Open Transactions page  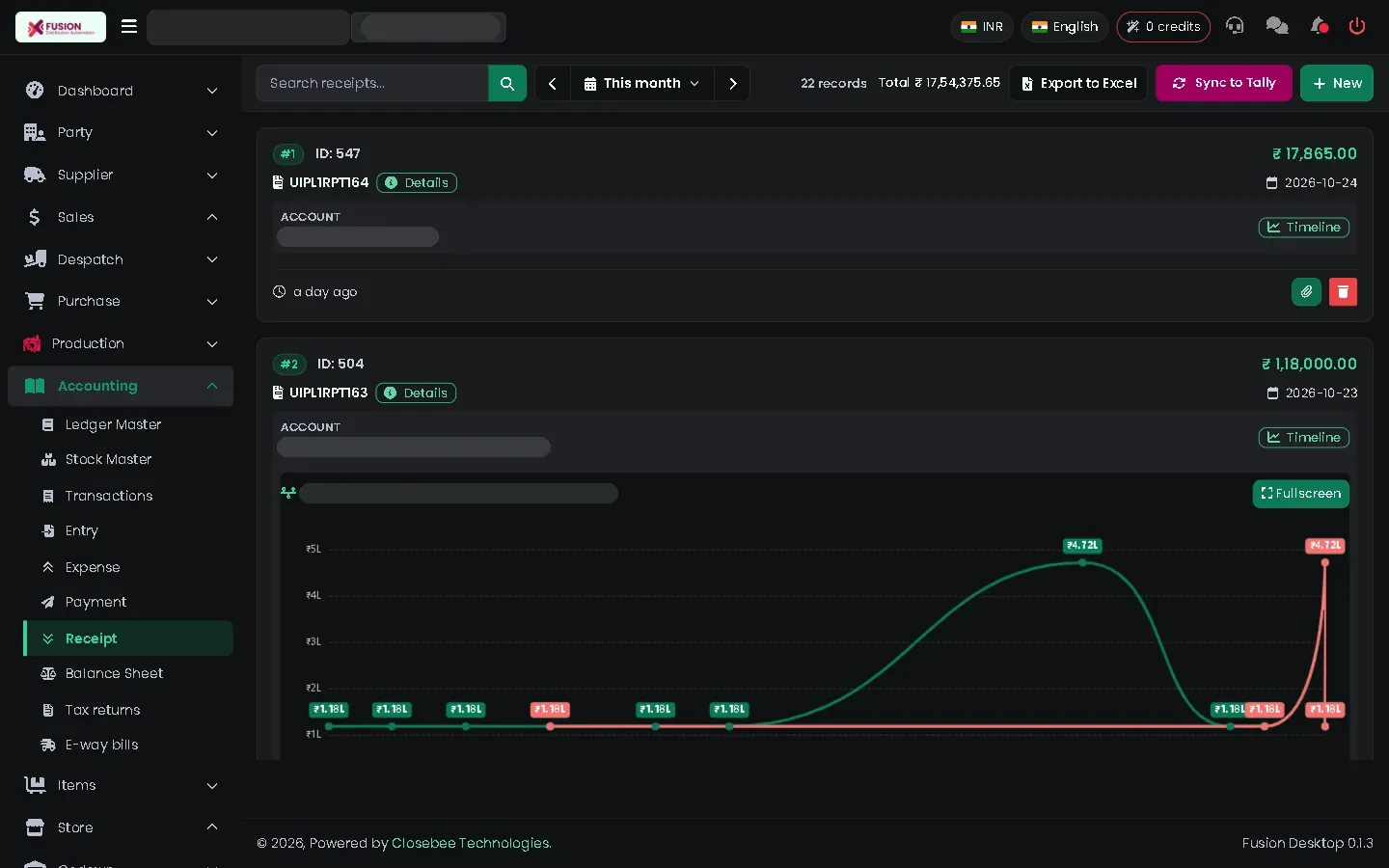109,496
